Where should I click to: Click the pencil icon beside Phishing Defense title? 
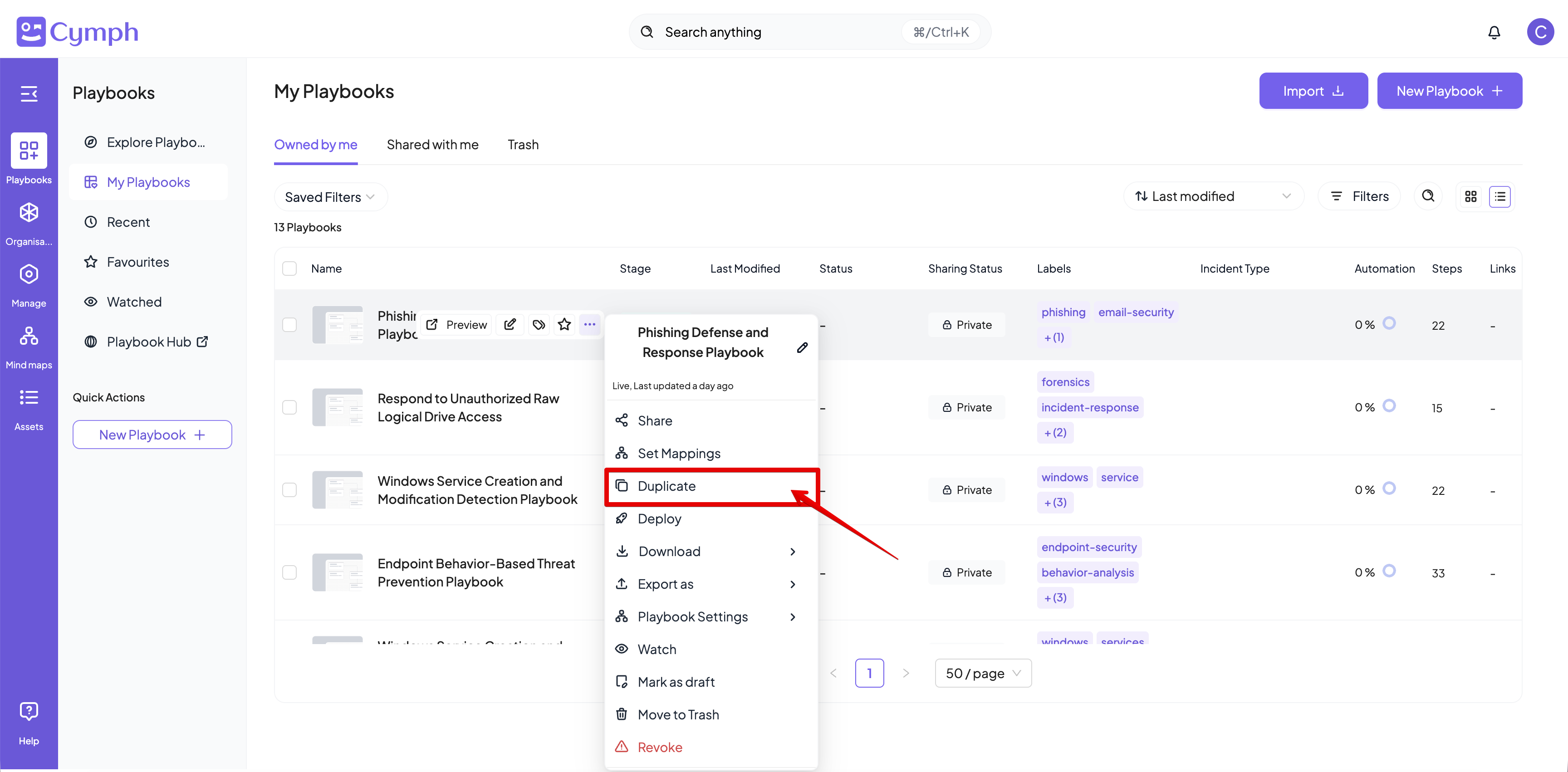coord(802,347)
